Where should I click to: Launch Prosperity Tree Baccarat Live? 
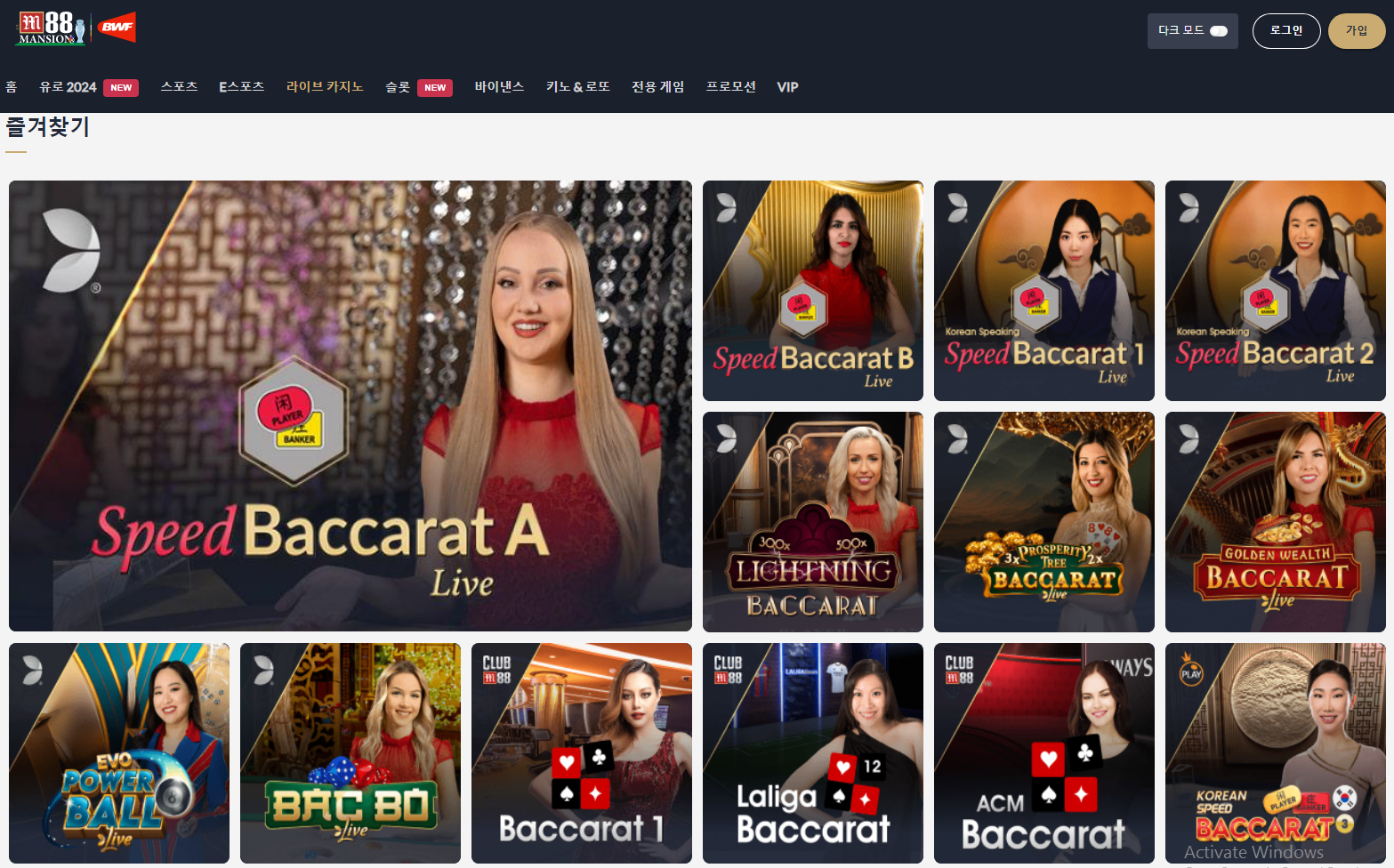pyautogui.click(x=1044, y=522)
